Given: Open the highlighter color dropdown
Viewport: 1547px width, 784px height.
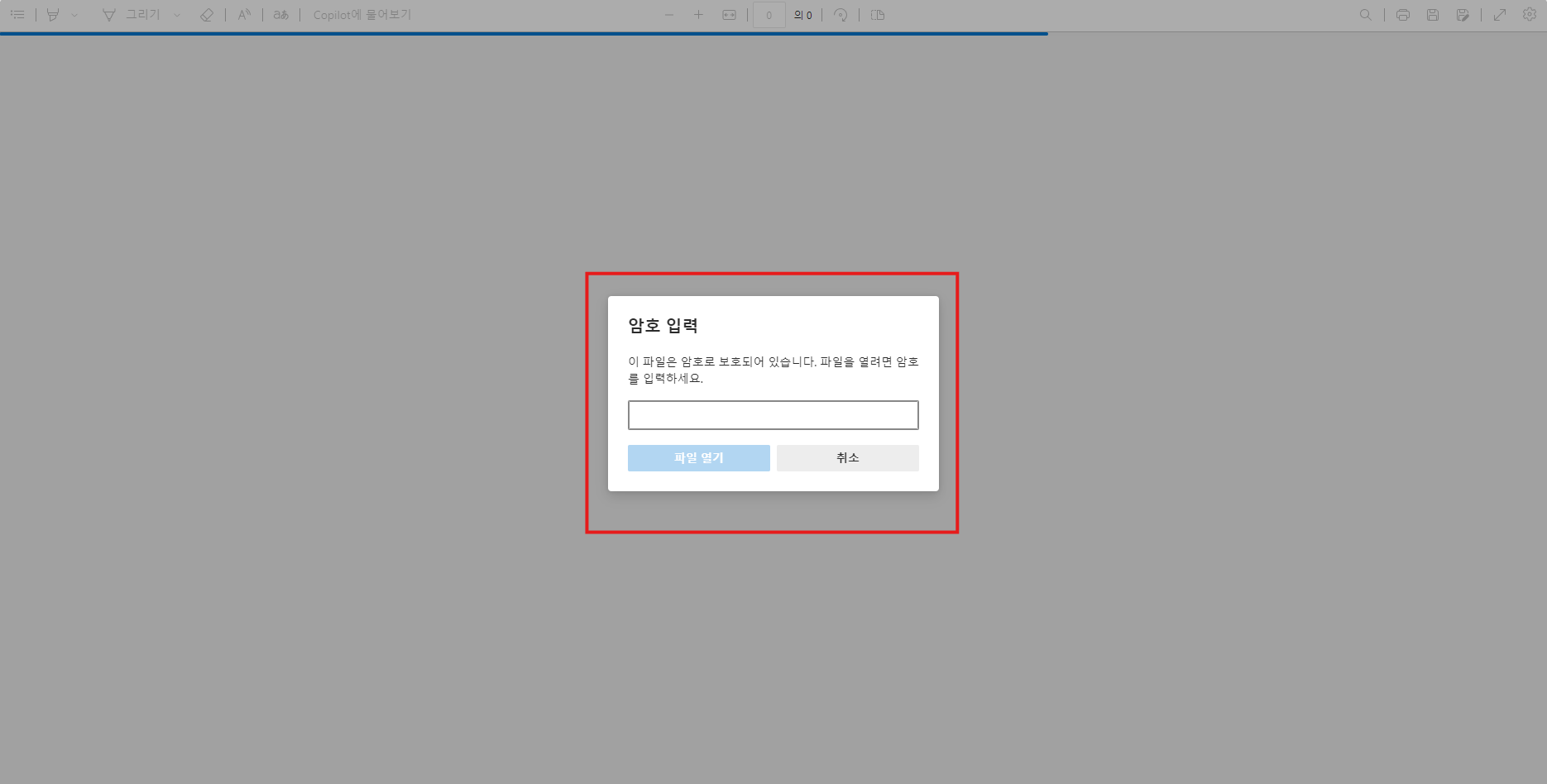Looking at the screenshot, I should tap(76, 14).
